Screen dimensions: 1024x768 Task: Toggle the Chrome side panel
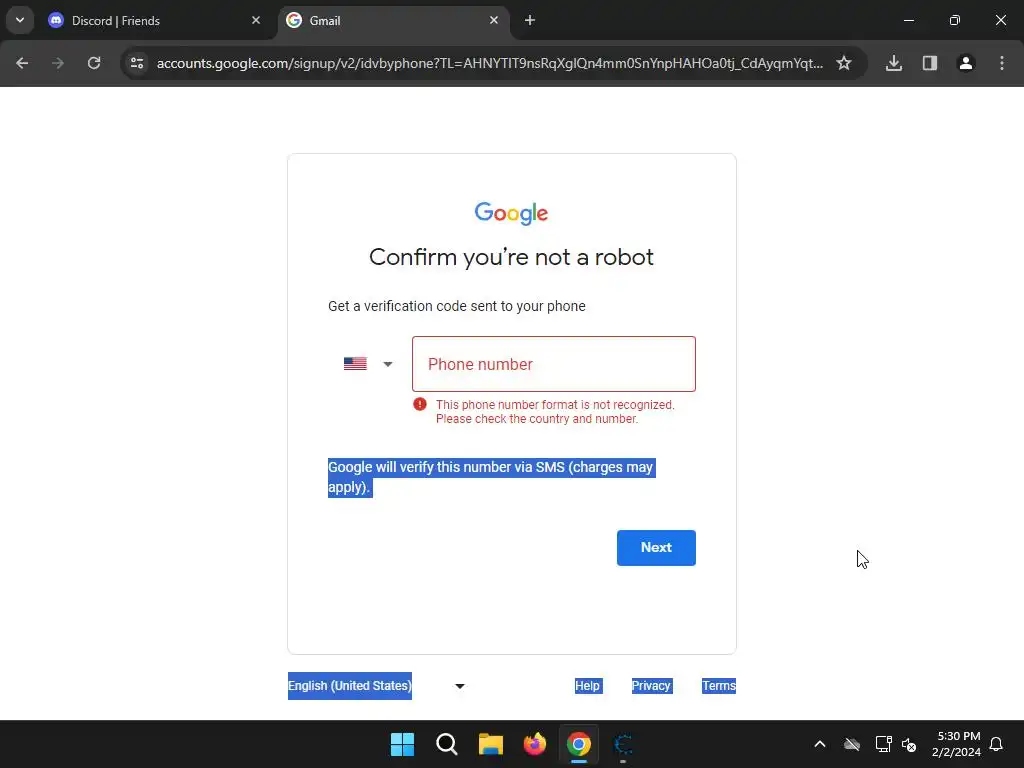[x=930, y=63]
